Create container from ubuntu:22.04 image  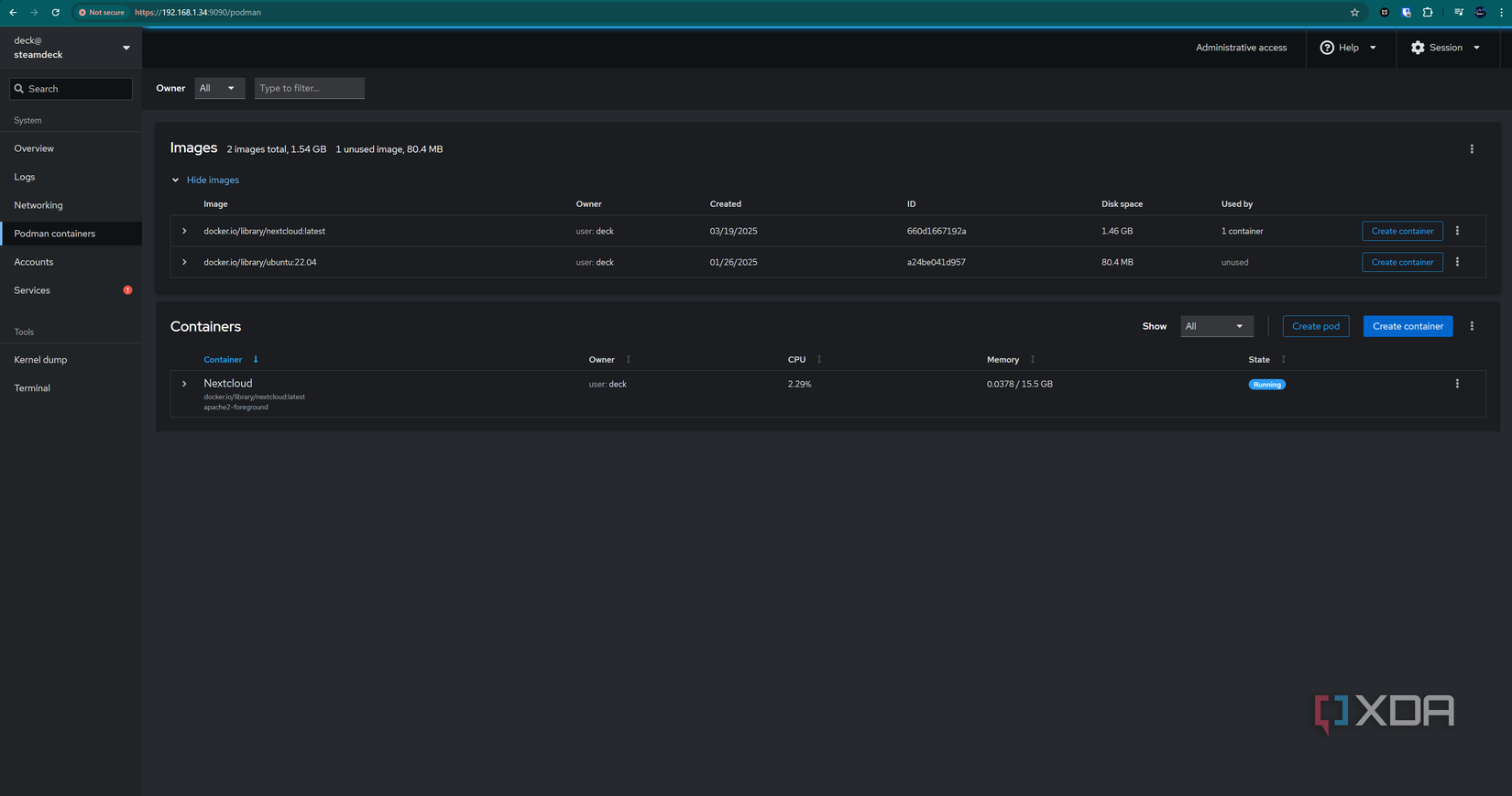point(1402,262)
